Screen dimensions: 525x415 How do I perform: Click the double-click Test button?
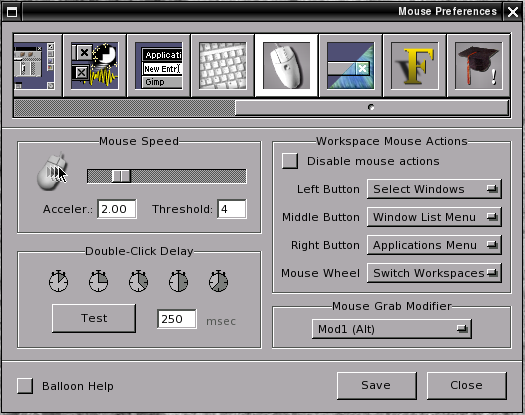94,318
